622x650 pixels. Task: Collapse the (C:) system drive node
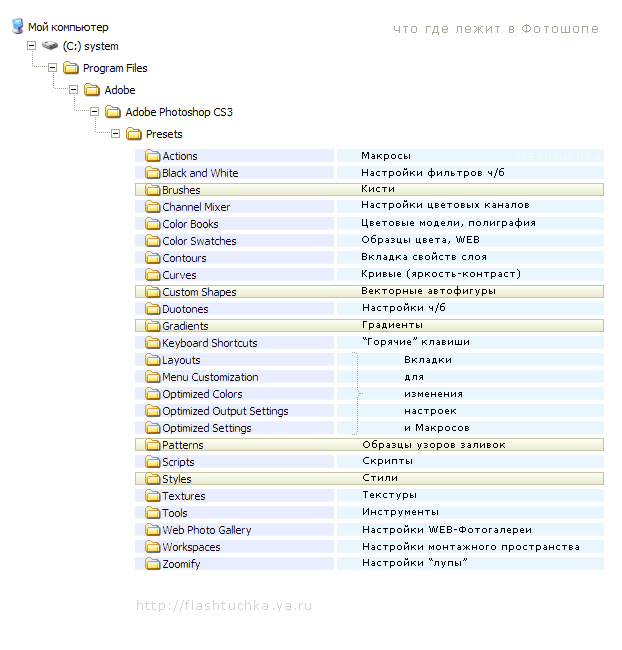(x=32, y=46)
